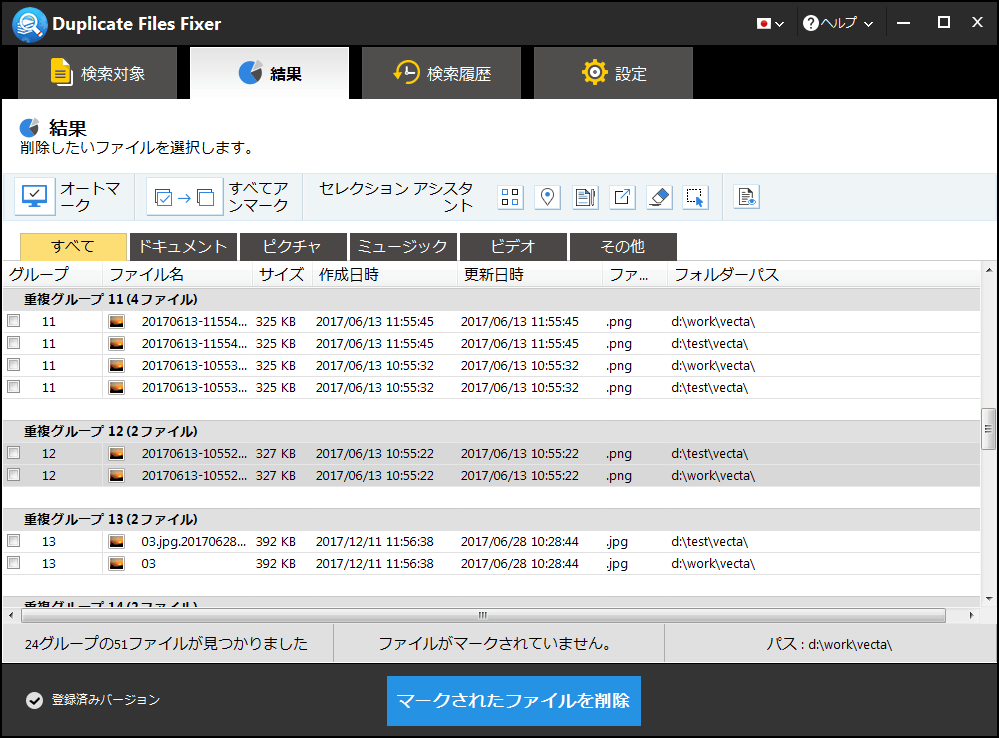This screenshot has width=999, height=738.
Task: Click 重複グループ 11 (4ファイル) header
Action: (491, 299)
